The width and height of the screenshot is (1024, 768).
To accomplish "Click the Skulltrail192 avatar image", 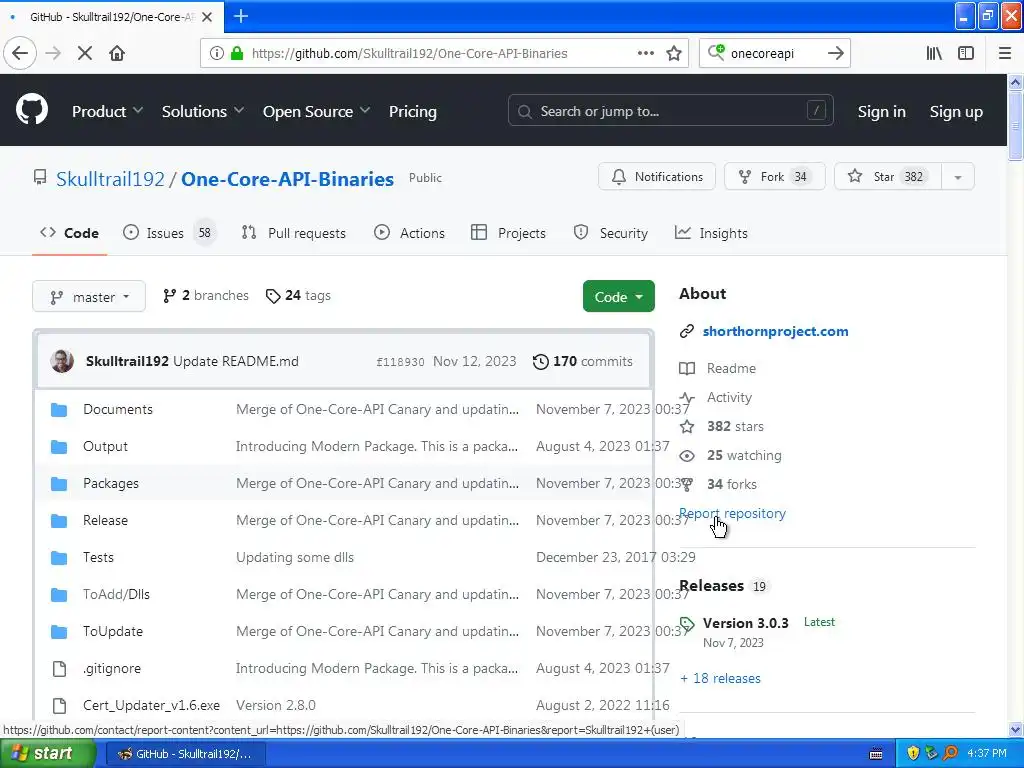I will (x=62, y=361).
